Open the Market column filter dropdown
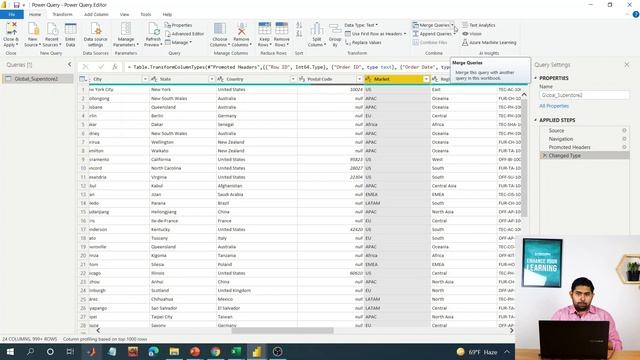 coord(426,79)
